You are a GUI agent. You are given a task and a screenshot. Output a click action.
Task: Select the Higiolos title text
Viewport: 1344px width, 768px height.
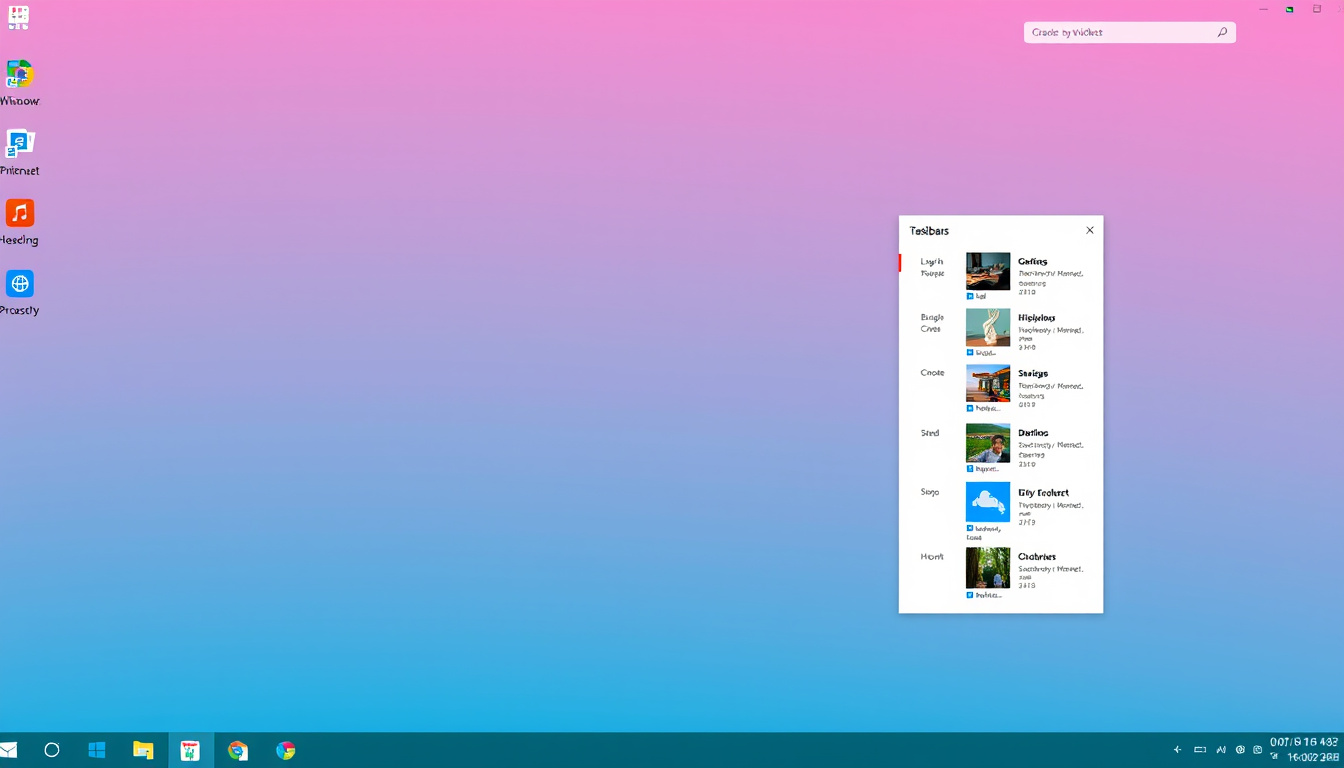tap(1036, 318)
